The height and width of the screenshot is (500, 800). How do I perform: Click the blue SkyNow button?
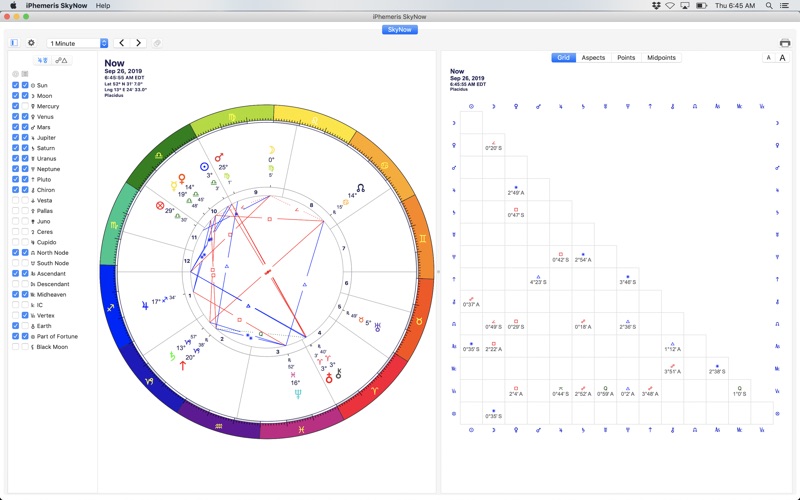(x=399, y=30)
